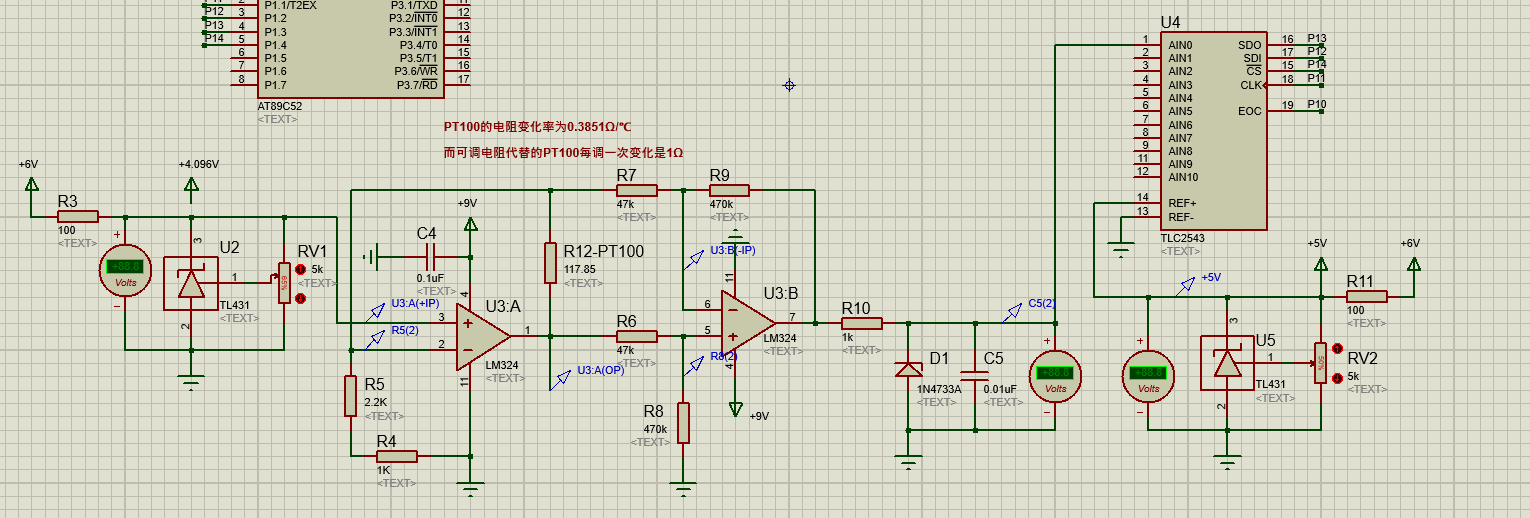Screen dimensions: 1530x518
Task: Click the 'AT89C52' part label
Action: tap(279, 106)
